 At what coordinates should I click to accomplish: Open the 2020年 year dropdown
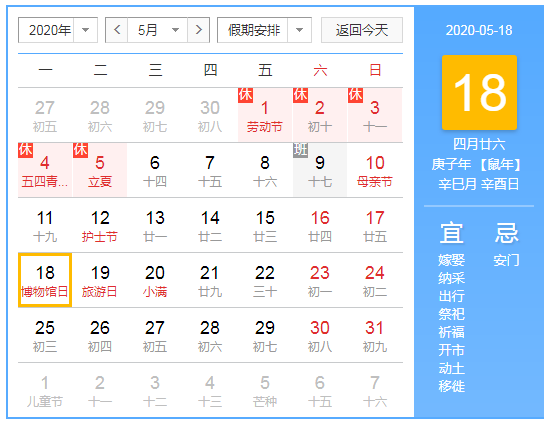[x=58, y=30]
